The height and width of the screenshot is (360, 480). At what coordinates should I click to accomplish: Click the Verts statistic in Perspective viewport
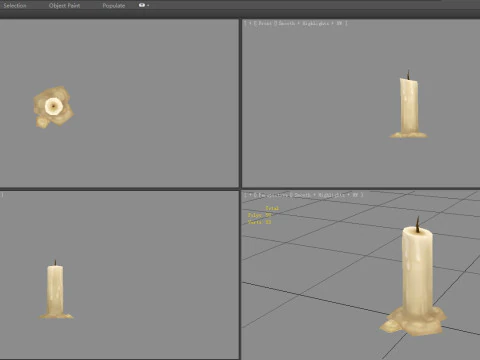click(x=259, y=222)
